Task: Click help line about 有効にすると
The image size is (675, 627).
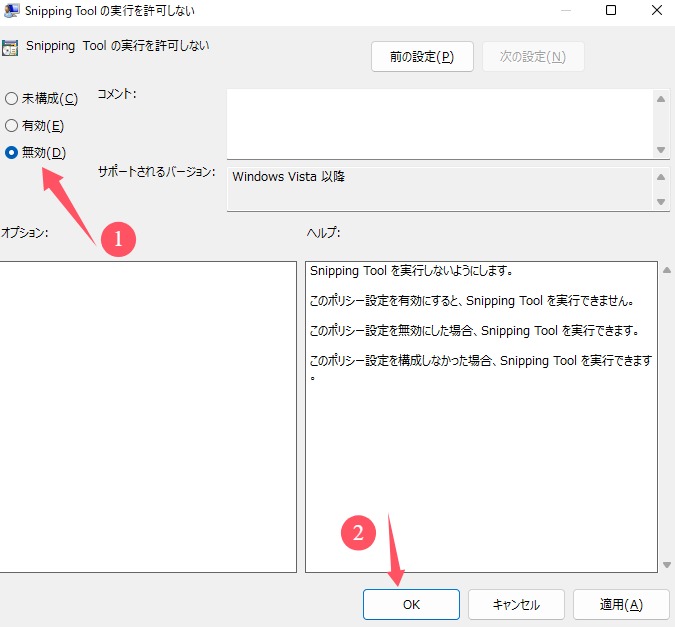Action: pyautogui.click(x=471, y=301)
